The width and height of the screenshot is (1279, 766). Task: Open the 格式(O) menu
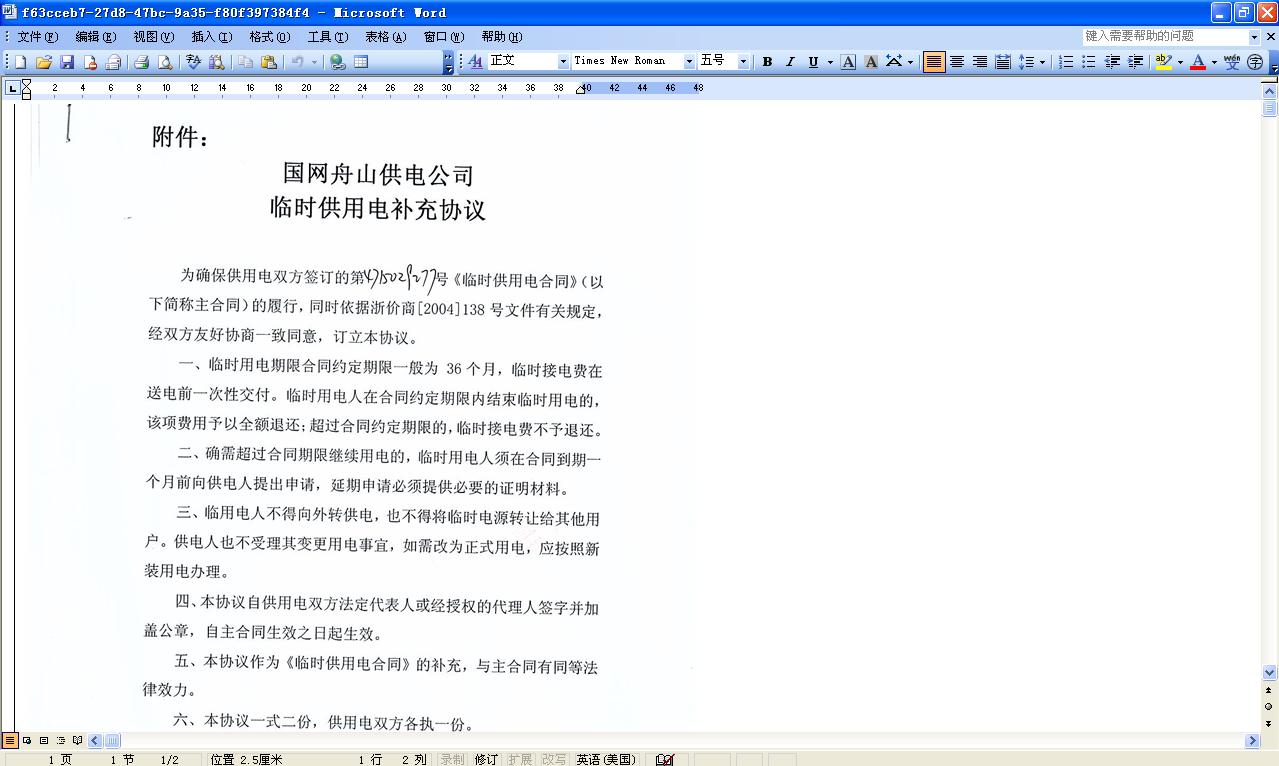pos(270,37)
